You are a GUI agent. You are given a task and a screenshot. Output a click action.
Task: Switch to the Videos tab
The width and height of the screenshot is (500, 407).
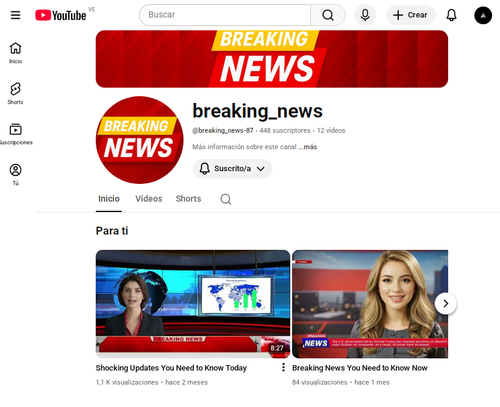click(149, 199)
